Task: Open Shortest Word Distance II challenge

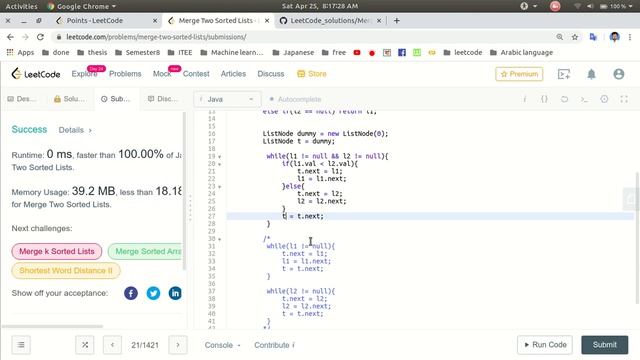Action: pyautogui.click(x=66, y=271)
